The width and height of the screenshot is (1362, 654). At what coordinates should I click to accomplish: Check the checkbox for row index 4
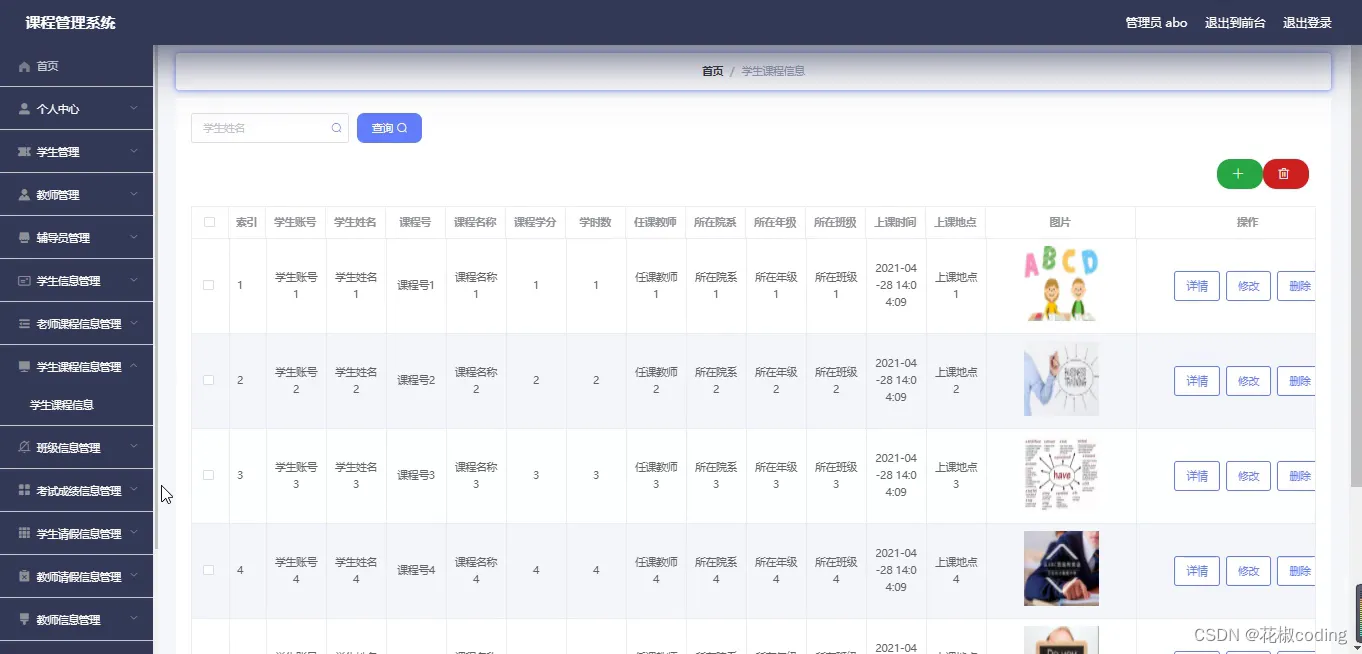209,570
